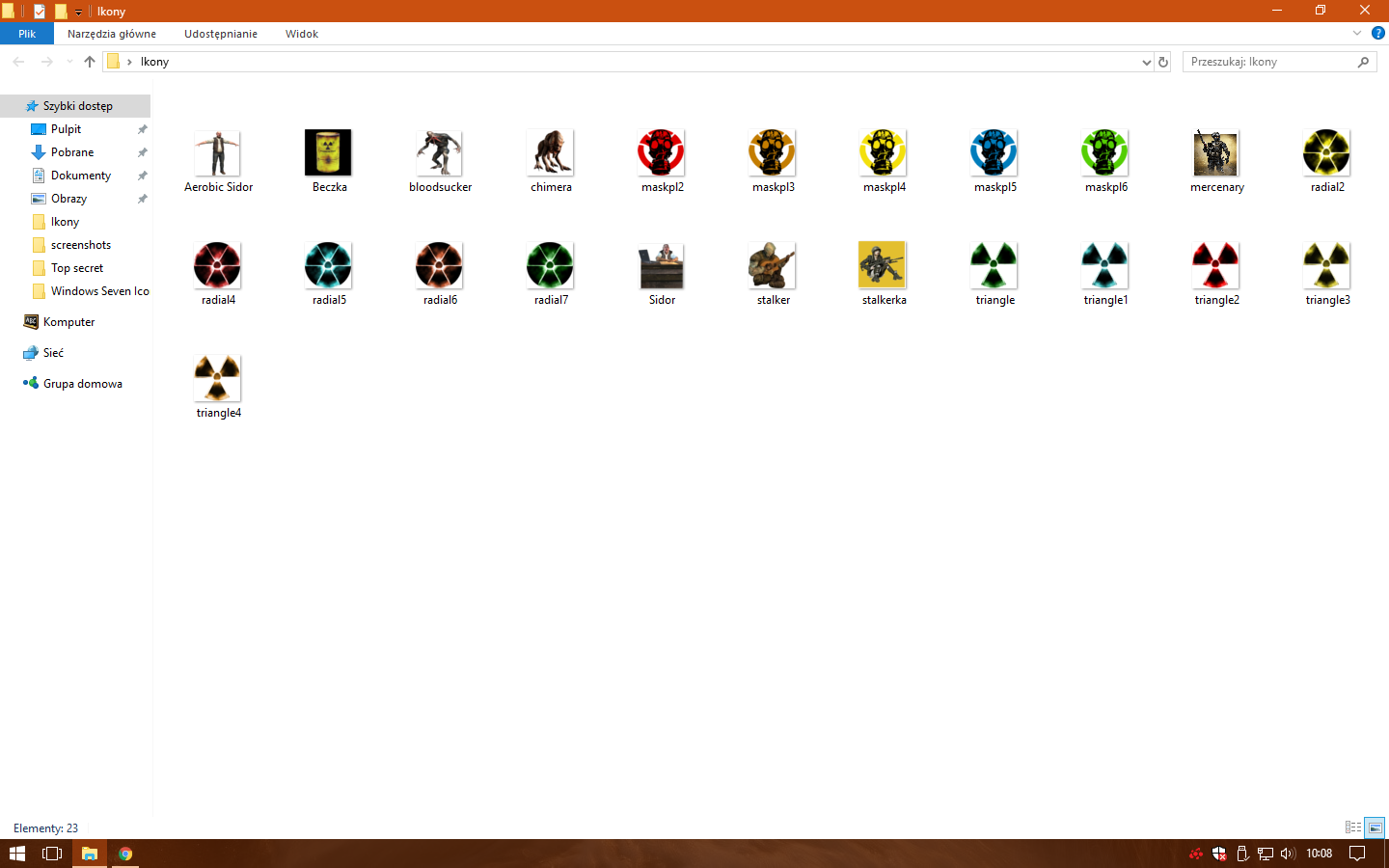Click the refresh button beside address bar
Viewport: 1389px width, 868px height.
1163,62
